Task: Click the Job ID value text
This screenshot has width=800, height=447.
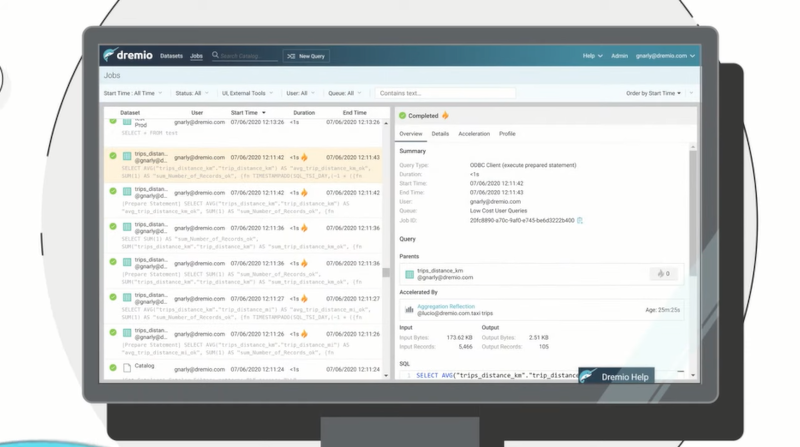Action: tap(522, 220)
